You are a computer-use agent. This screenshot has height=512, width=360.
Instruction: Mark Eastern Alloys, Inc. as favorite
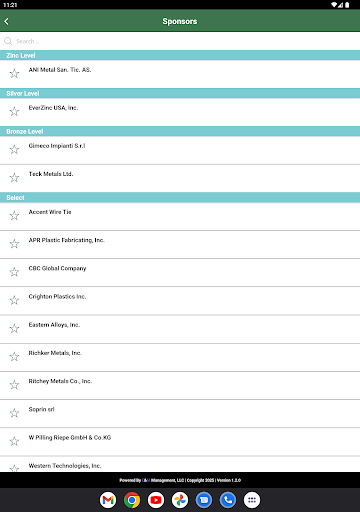tap(14, 329)
